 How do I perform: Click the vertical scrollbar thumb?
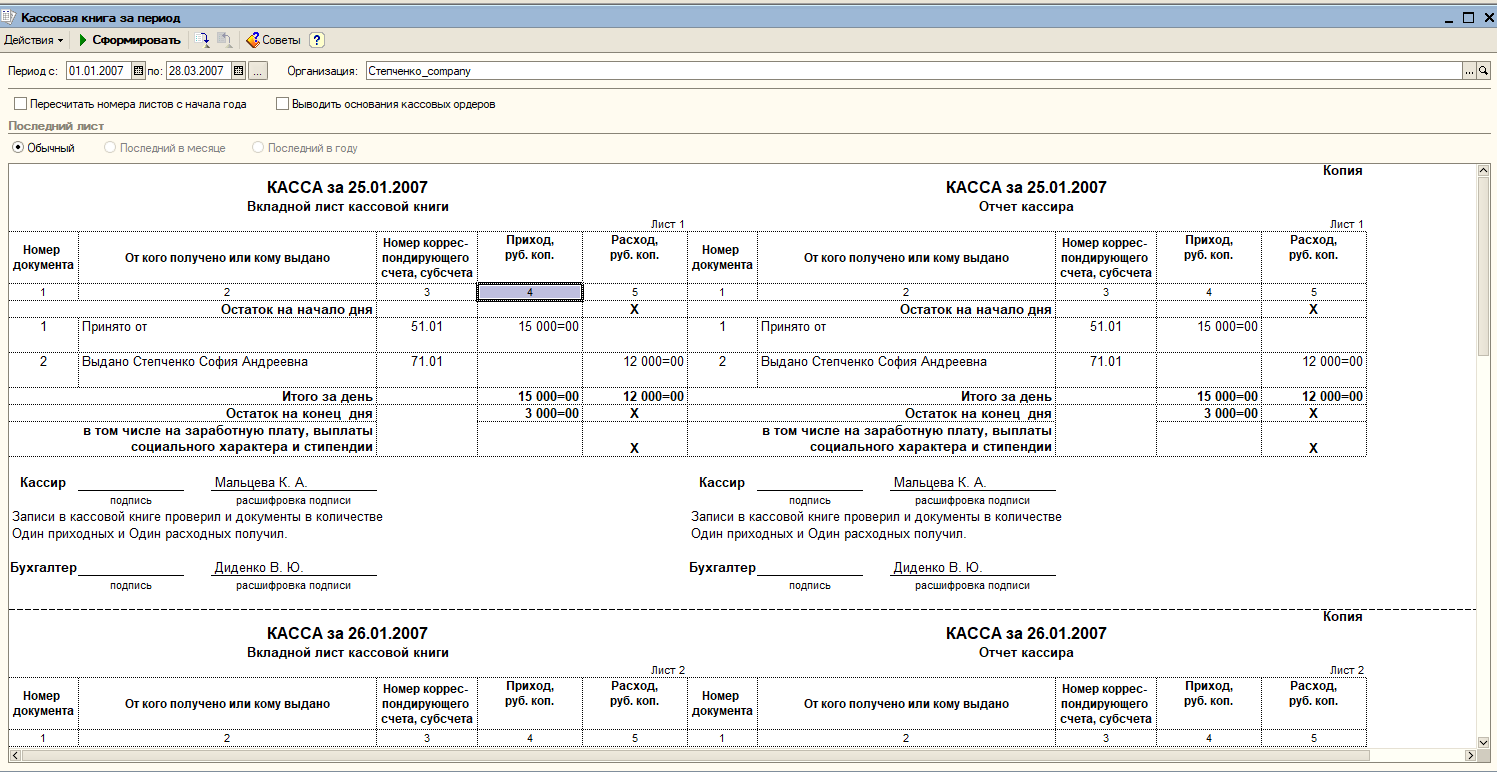[1484, 267]
